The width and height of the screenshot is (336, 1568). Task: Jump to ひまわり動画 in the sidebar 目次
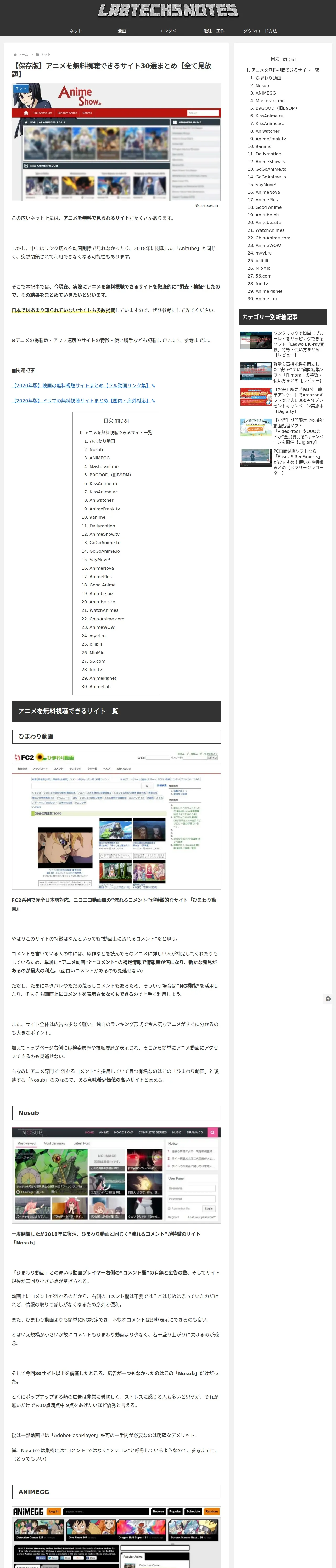pos(268,78)
